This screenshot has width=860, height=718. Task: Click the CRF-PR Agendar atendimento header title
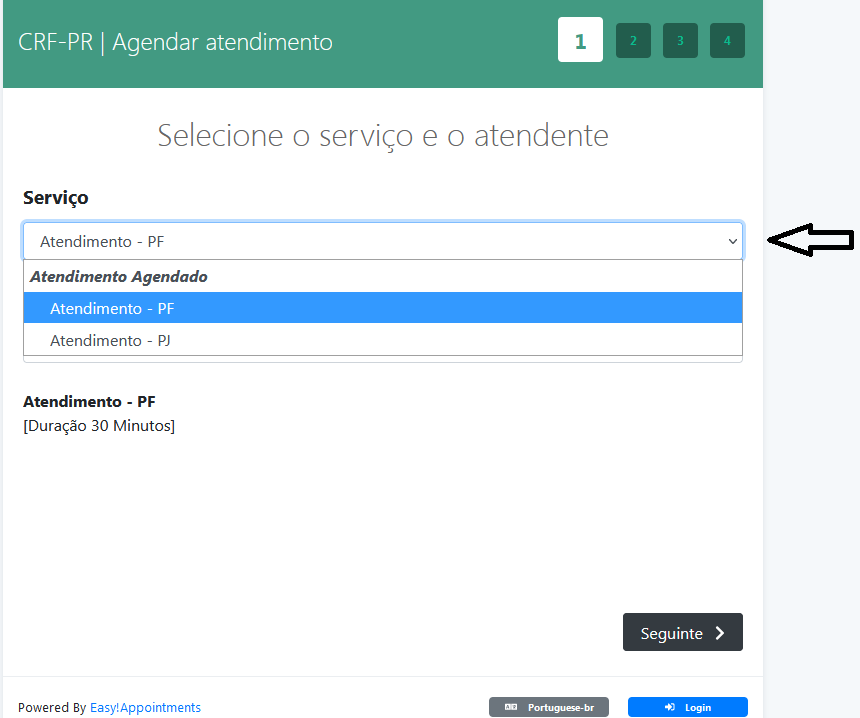click(175, 42)
